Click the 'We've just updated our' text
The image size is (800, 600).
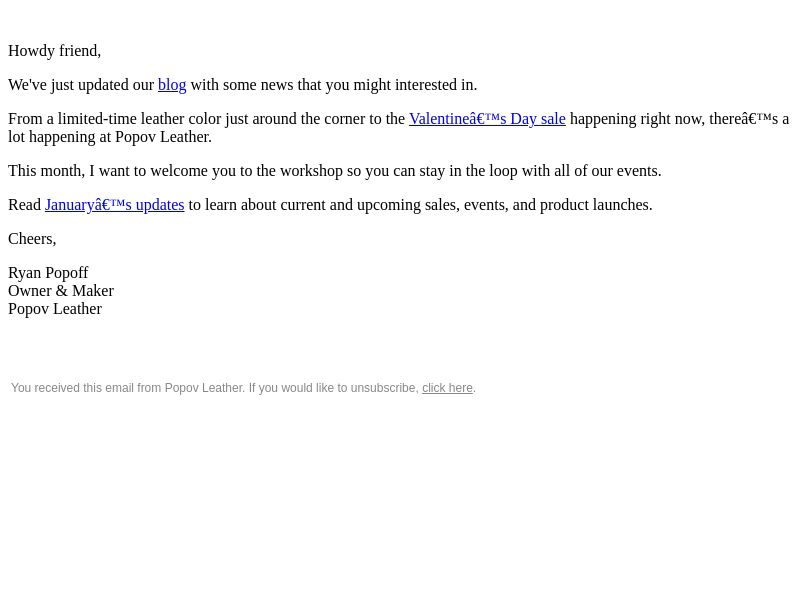tap(81, 85)
